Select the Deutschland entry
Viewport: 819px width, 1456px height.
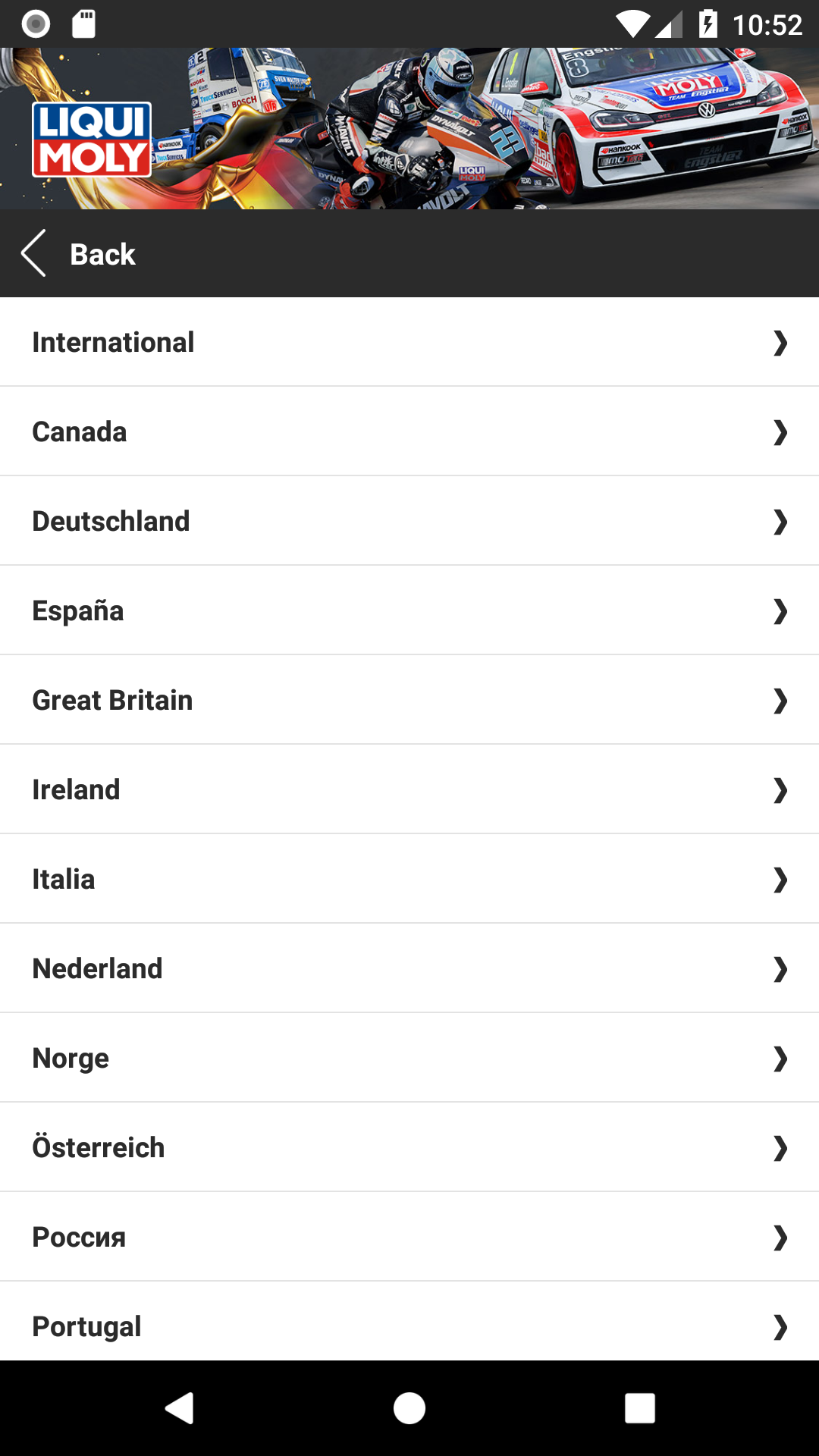tap(111, 522)
